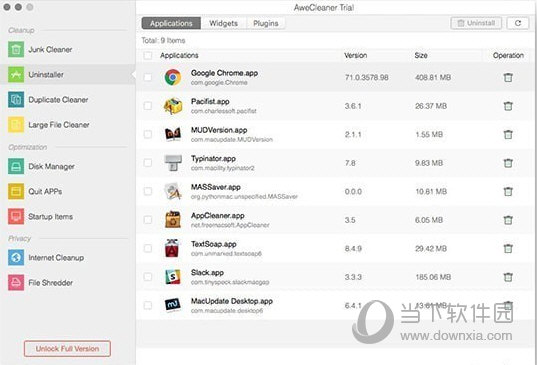
Task: Switch to the Widgets tab
Action: [223, 23]
